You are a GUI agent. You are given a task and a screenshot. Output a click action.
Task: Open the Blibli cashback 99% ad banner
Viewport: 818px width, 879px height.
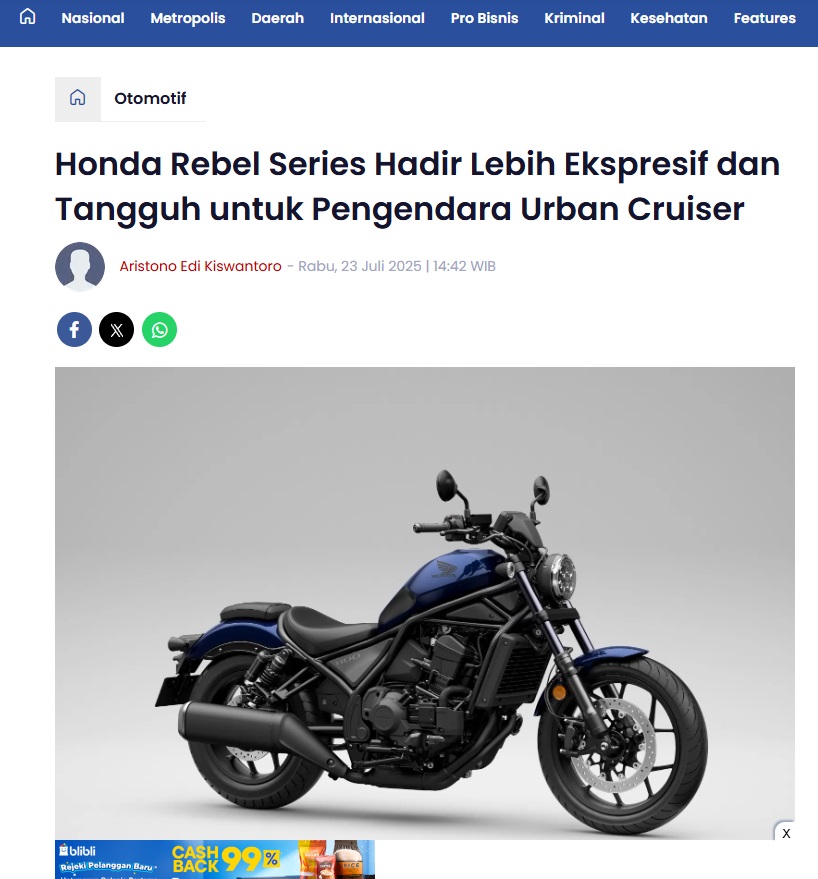215,859
